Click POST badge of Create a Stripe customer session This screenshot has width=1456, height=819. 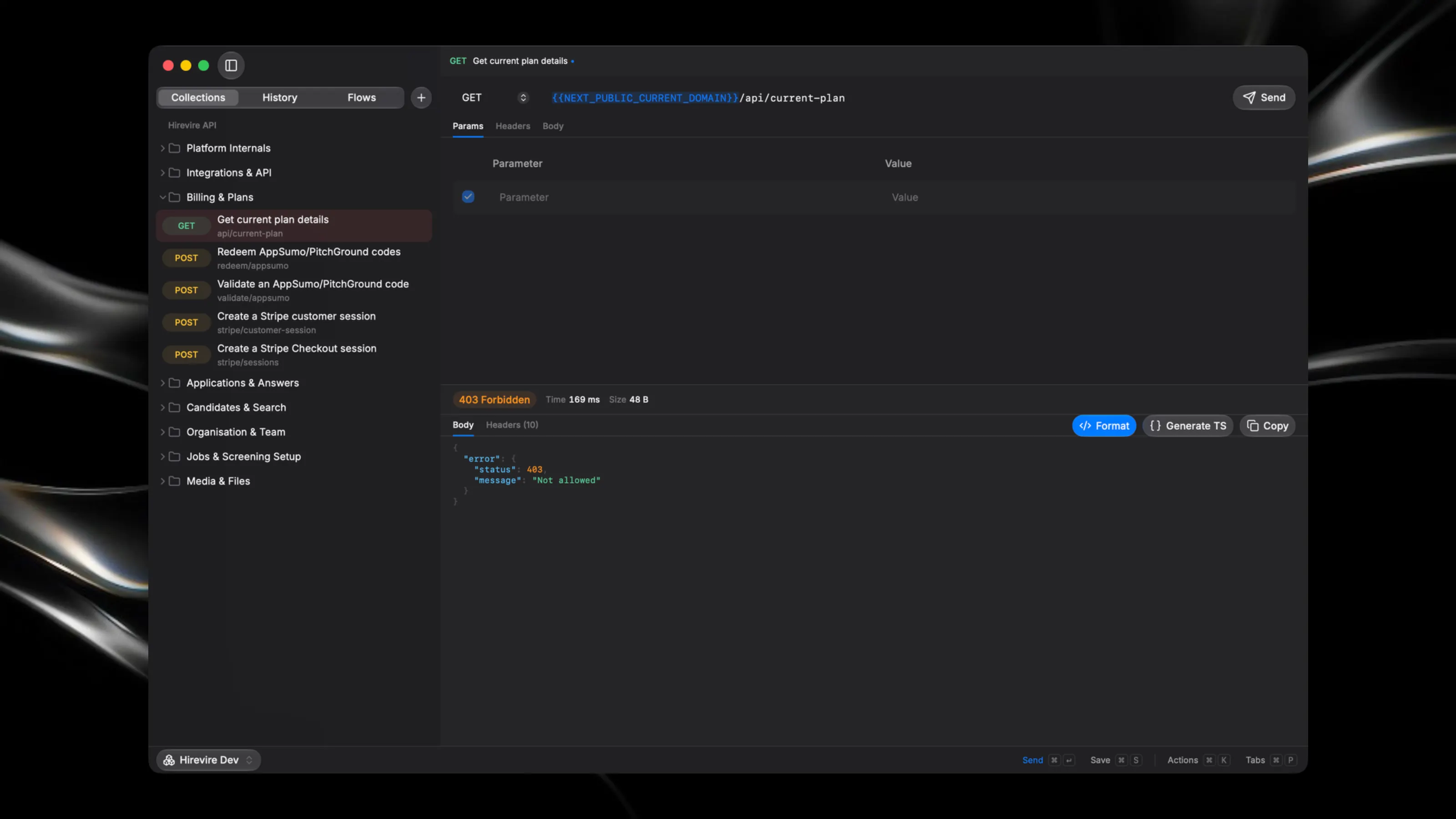[x=186, y=322]
